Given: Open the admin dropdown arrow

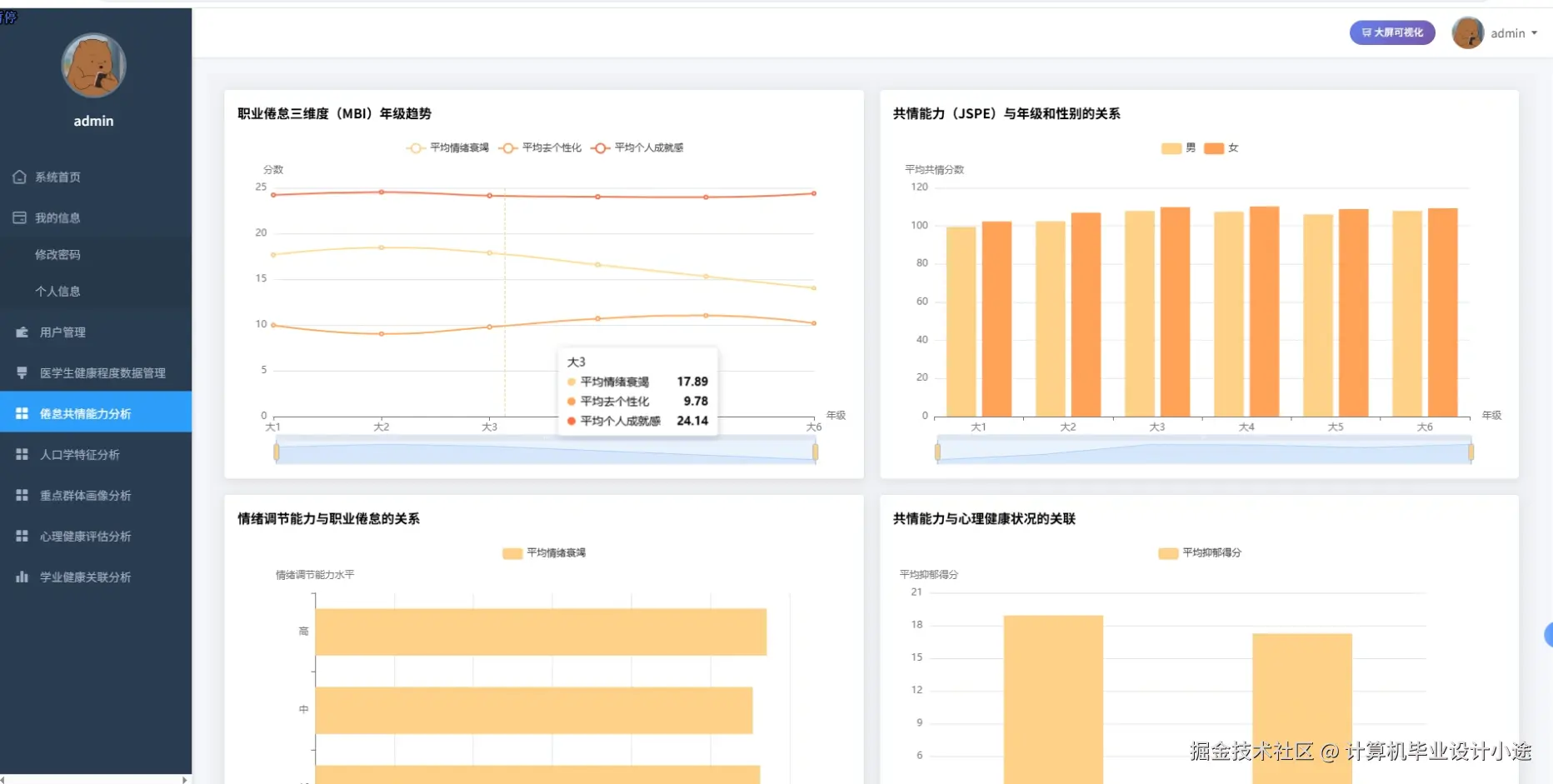Looking at the screenshot, I should 1535,33.
